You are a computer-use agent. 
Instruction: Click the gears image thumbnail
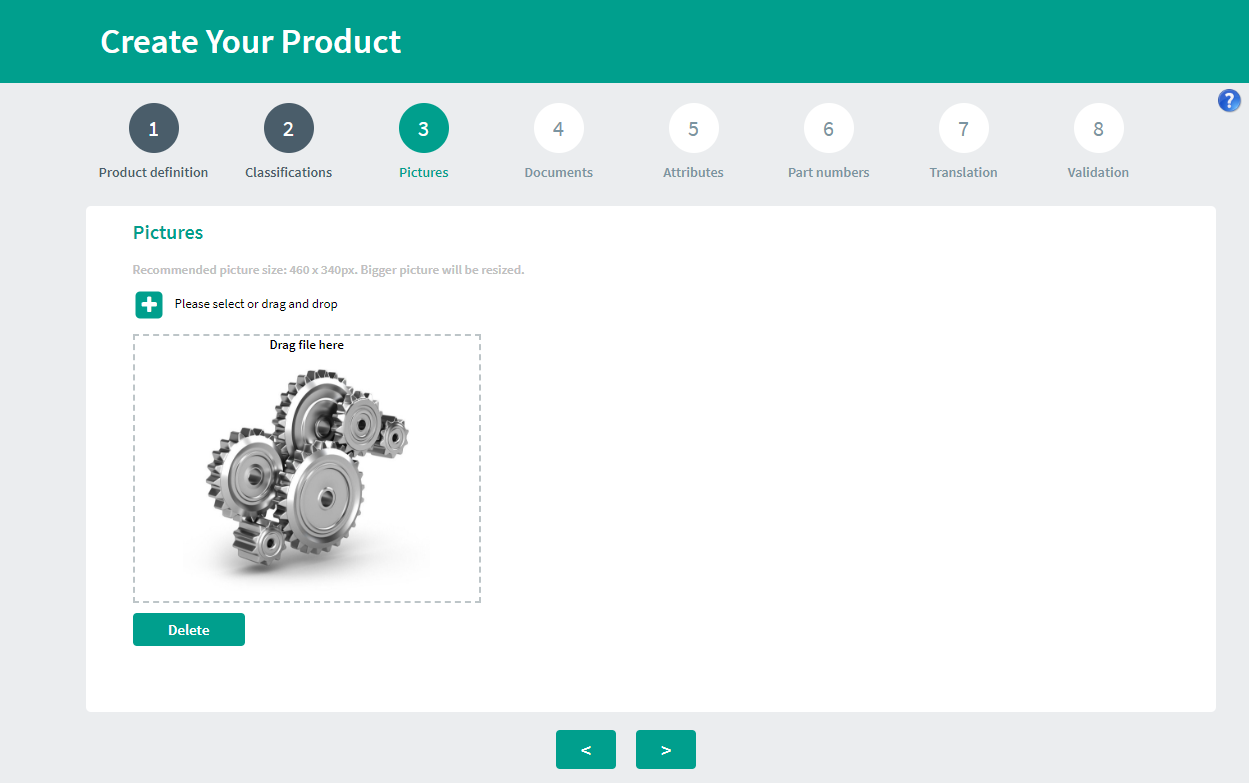[307, 470]
